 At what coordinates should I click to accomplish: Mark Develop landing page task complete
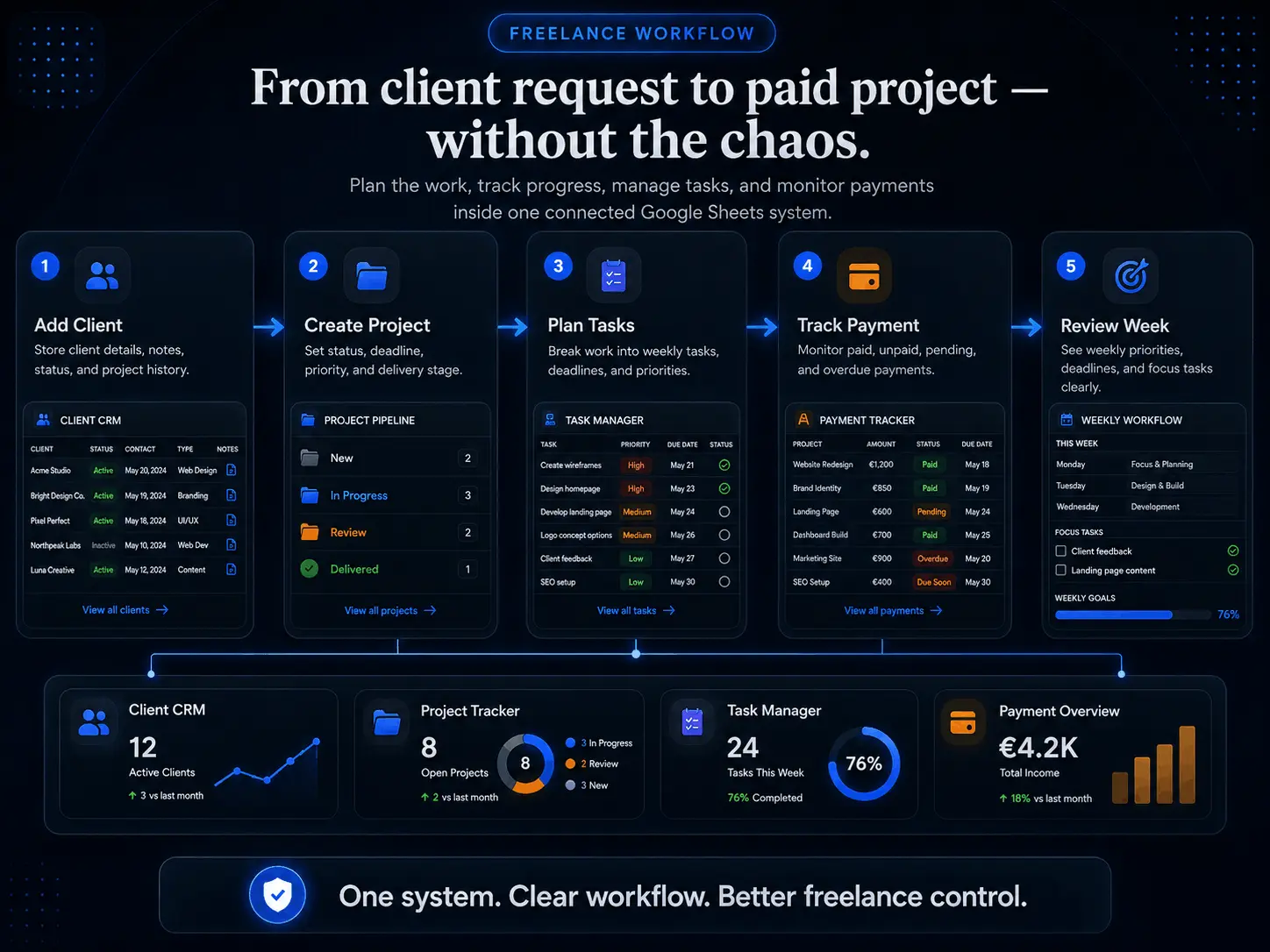(724, 512)
